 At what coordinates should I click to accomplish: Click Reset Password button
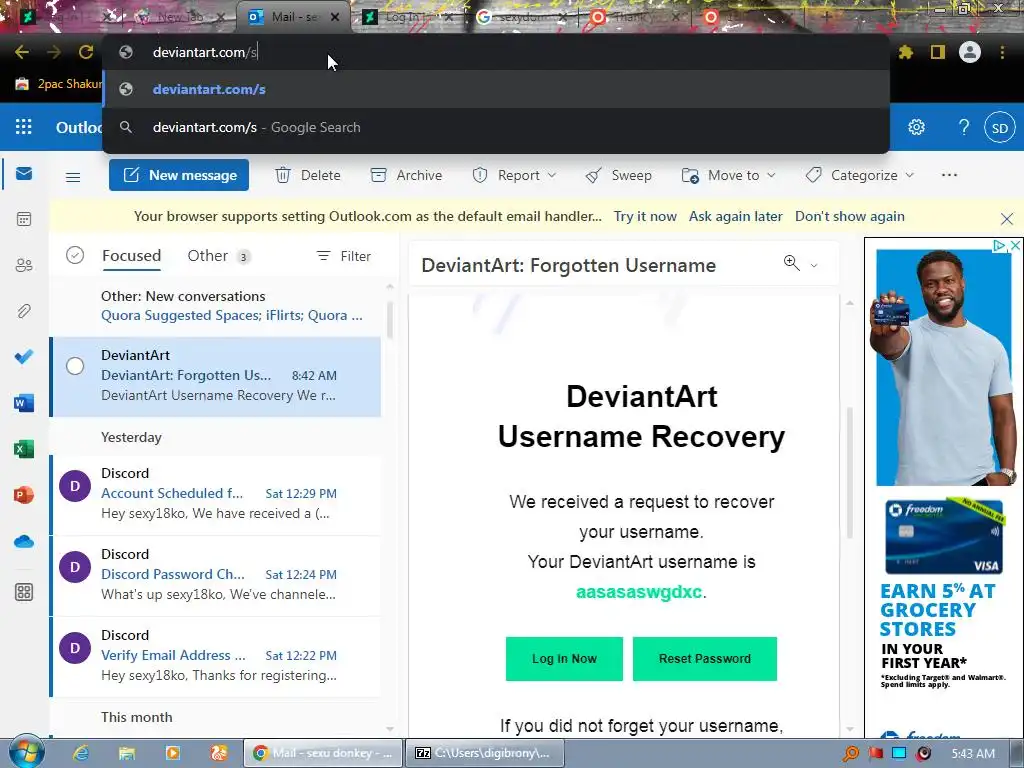(x=705, y=658)
